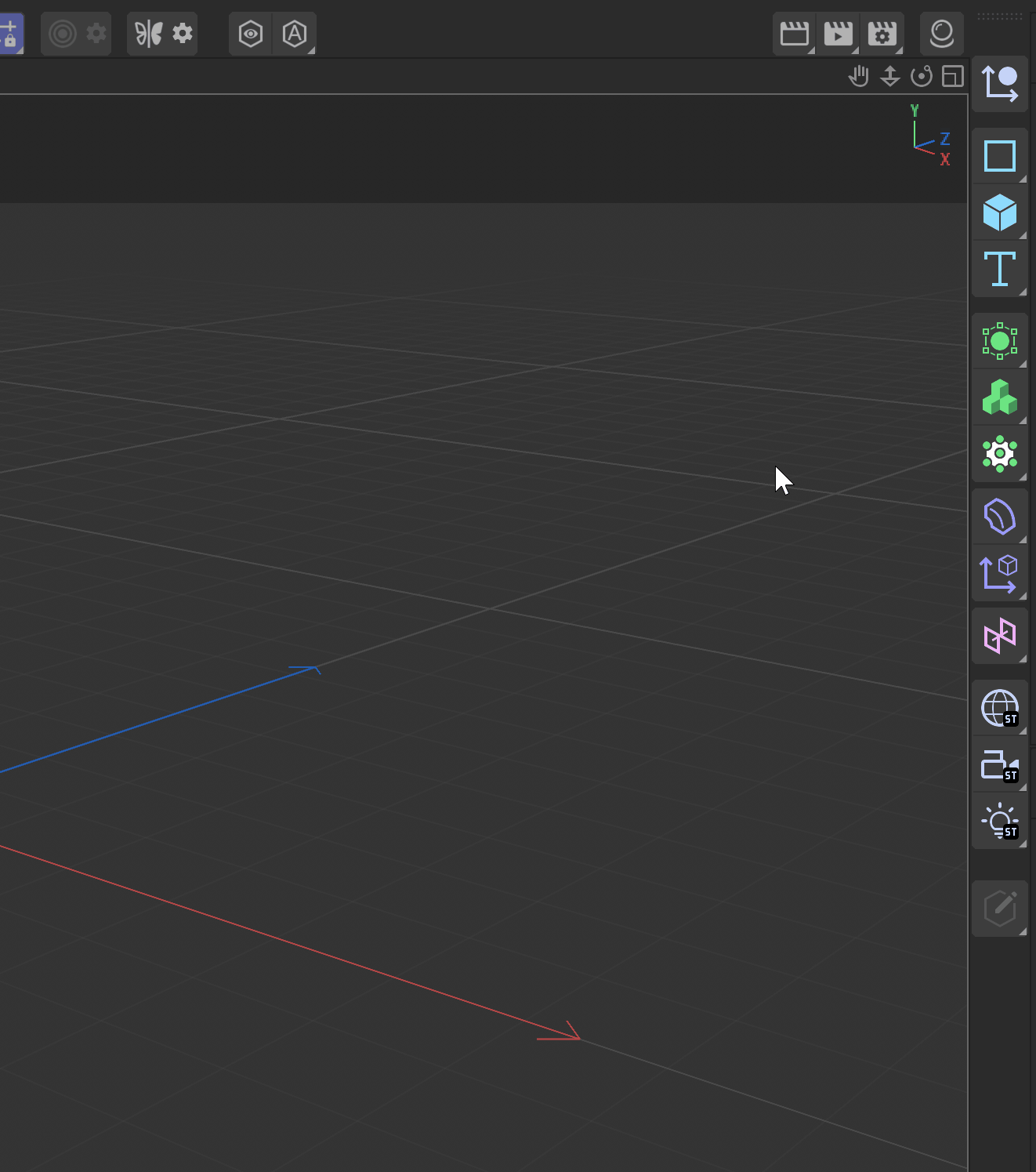Click the palette grip dots handle
This screenshot has height=1172, width=1036.
click(1000, 16)
